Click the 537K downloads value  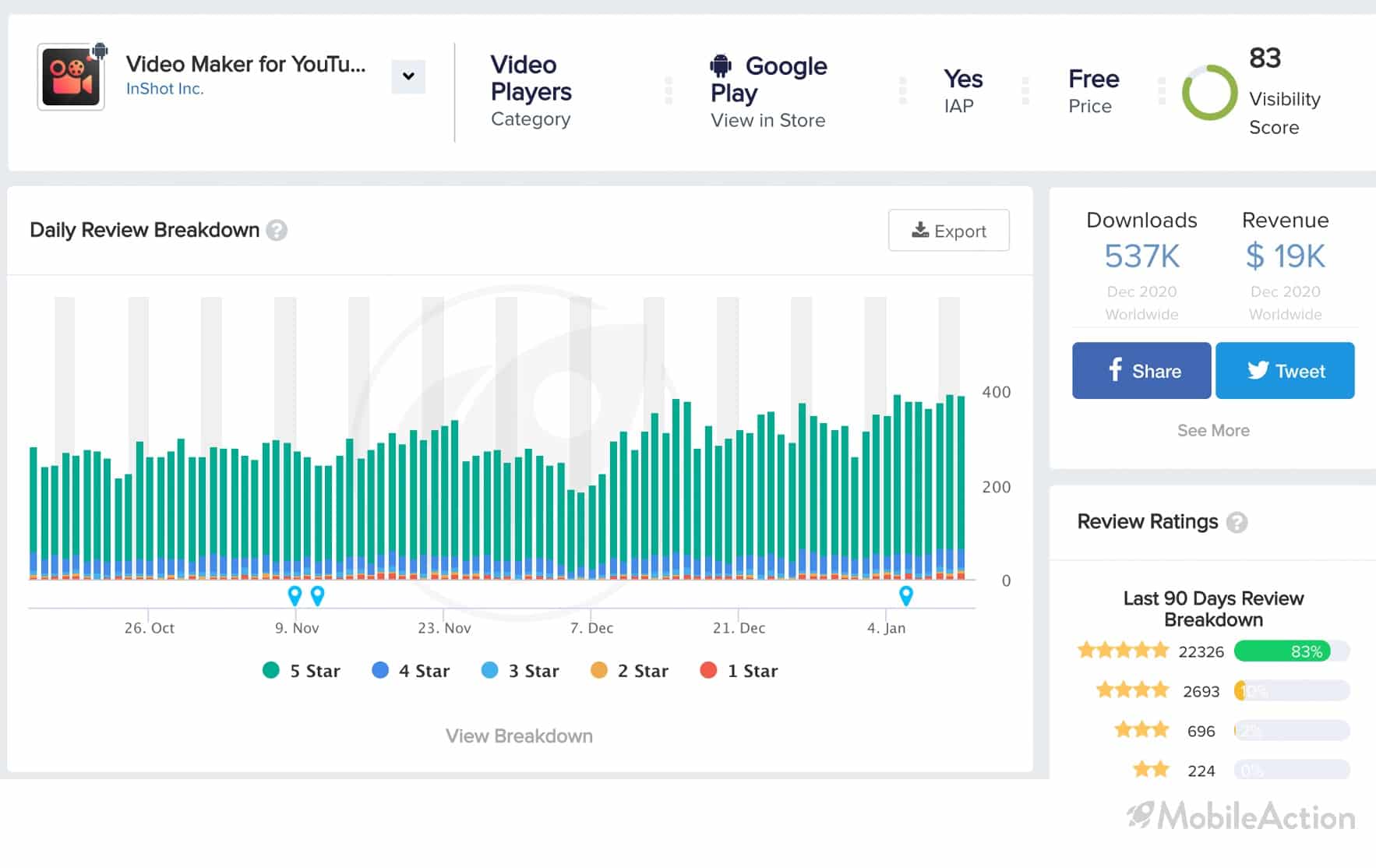click(x=1142, y=256)
